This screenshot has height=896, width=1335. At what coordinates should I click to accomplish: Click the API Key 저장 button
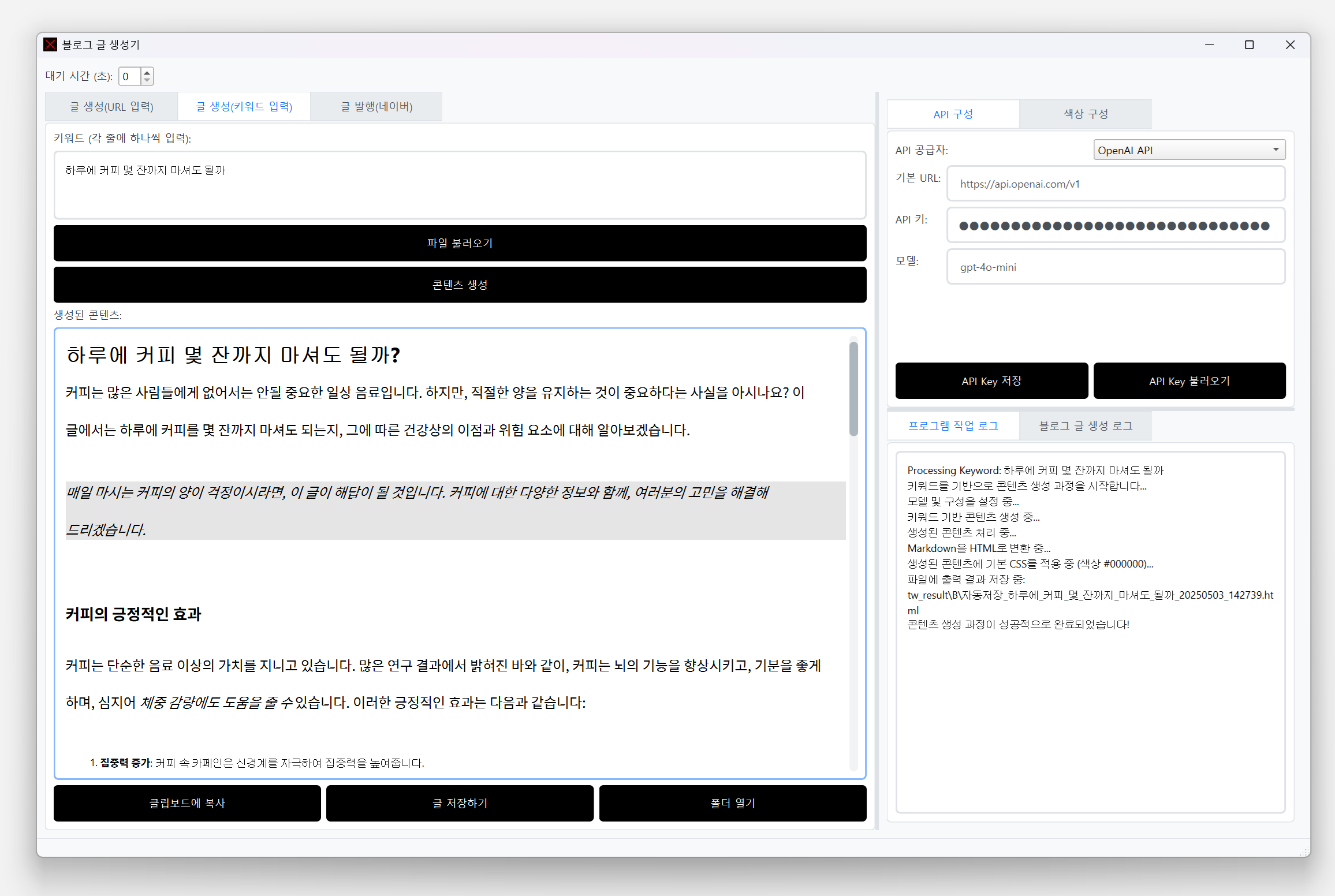[x=991, y=381]
